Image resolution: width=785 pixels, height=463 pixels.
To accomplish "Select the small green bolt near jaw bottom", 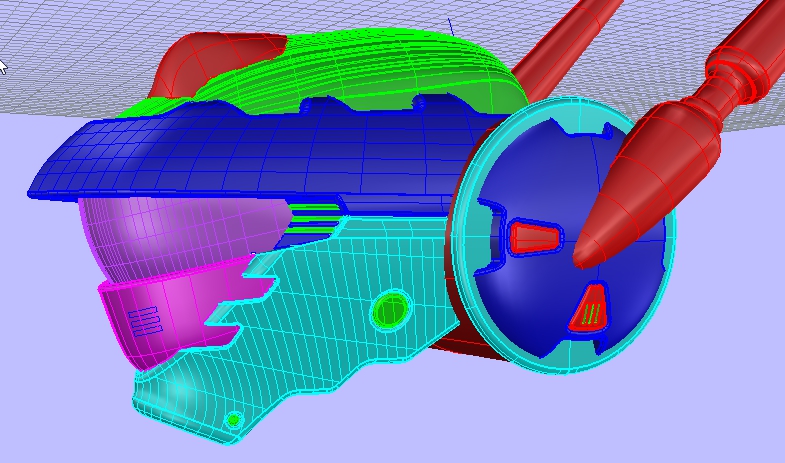I will [233, 420].
